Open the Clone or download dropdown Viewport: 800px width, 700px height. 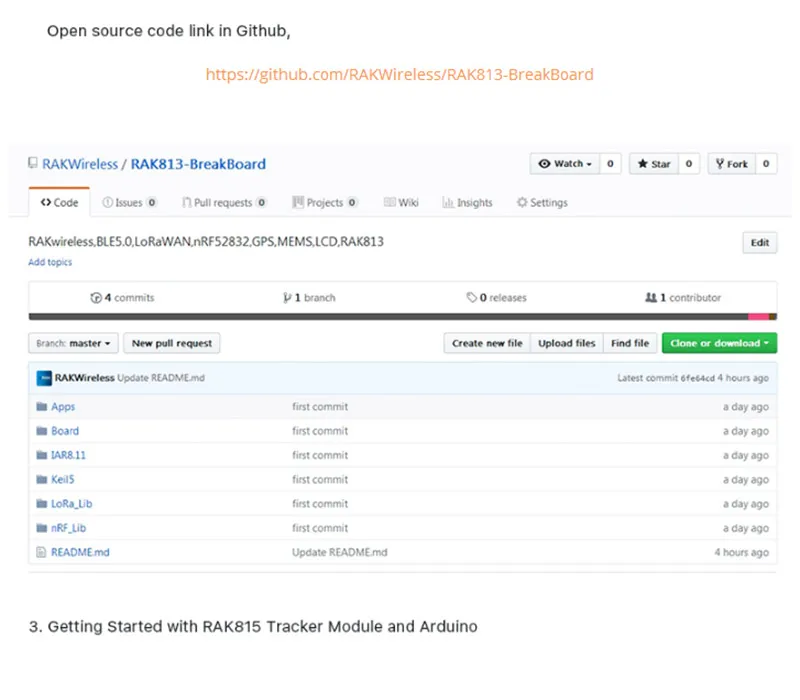point(719,343)
